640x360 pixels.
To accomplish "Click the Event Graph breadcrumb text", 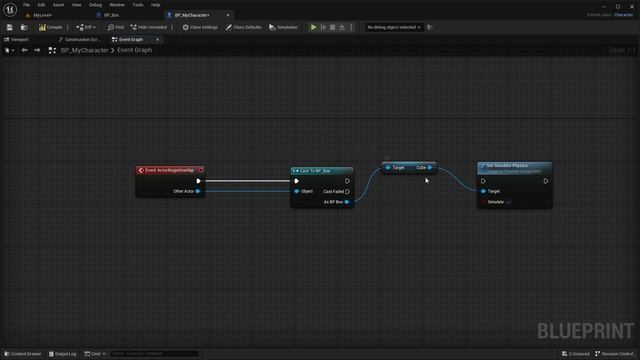I will 134,50.
